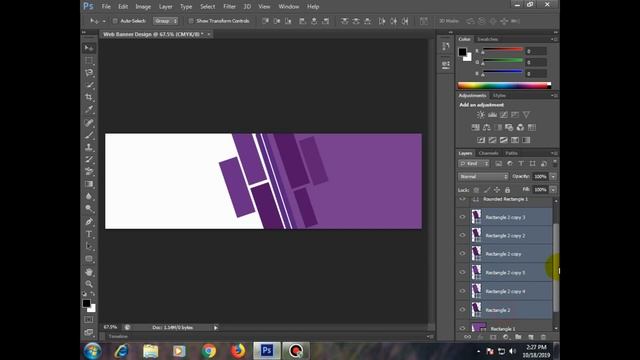Select the Brush tool
The image size is (640, 360).
coord(89,135)
